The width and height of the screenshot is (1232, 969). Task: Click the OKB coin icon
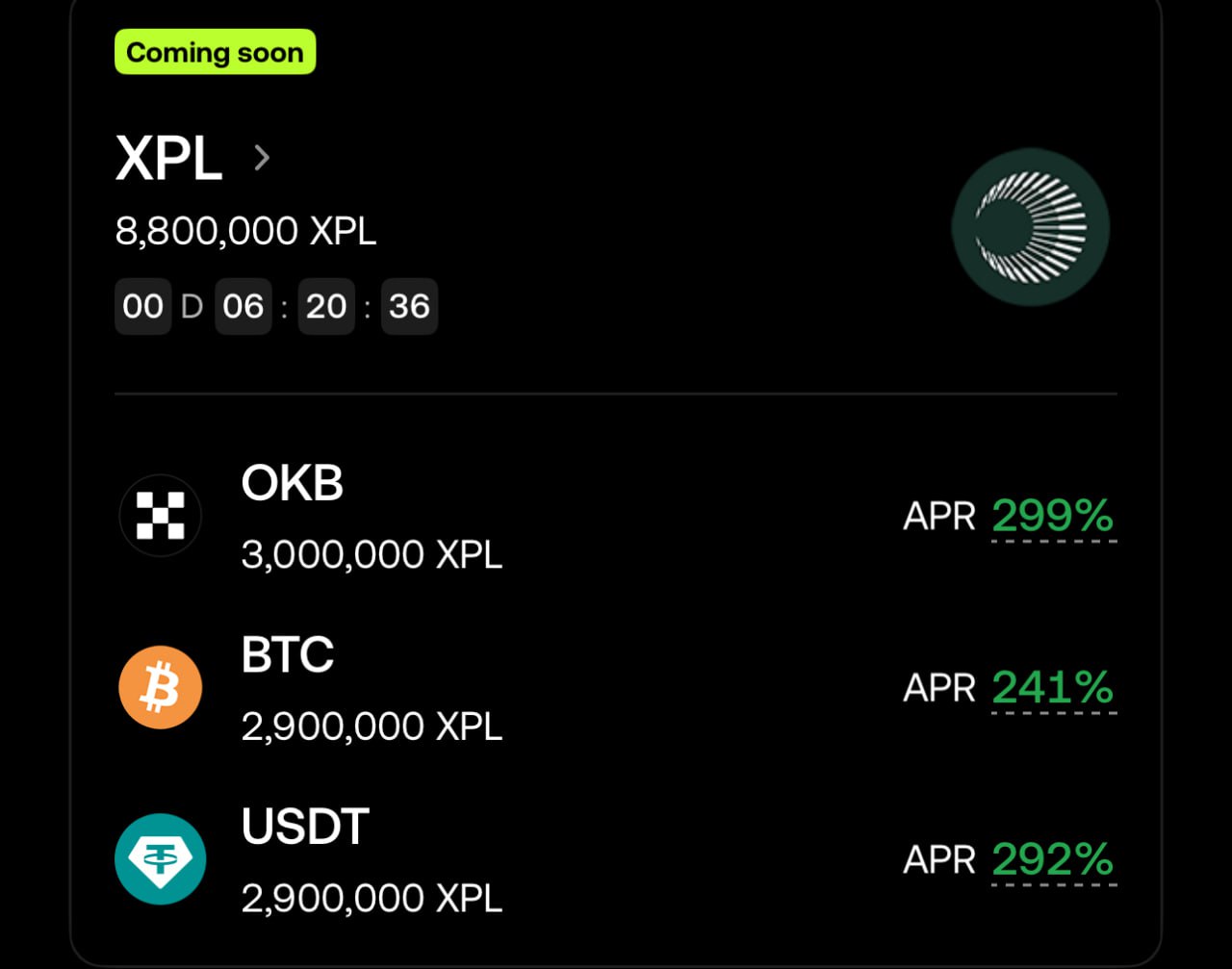(x=160, y=516)
